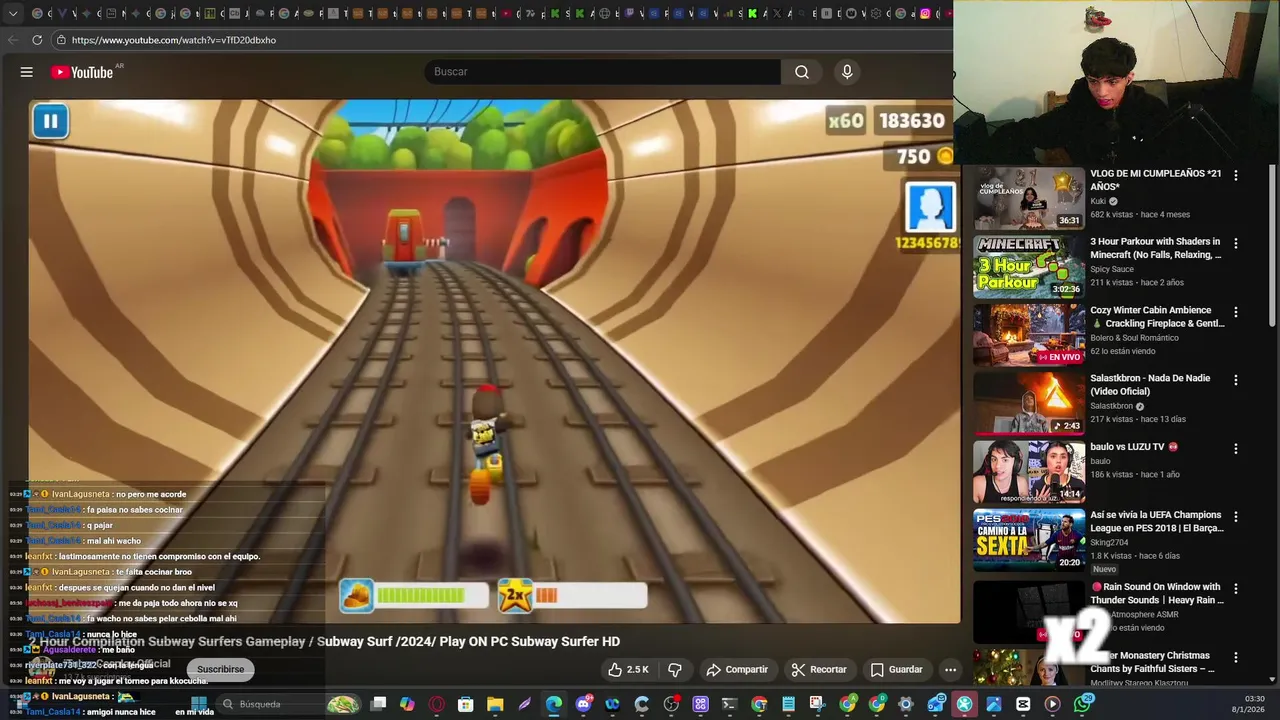
Task: Focus the Buscar search field
Action: [603, 72]
